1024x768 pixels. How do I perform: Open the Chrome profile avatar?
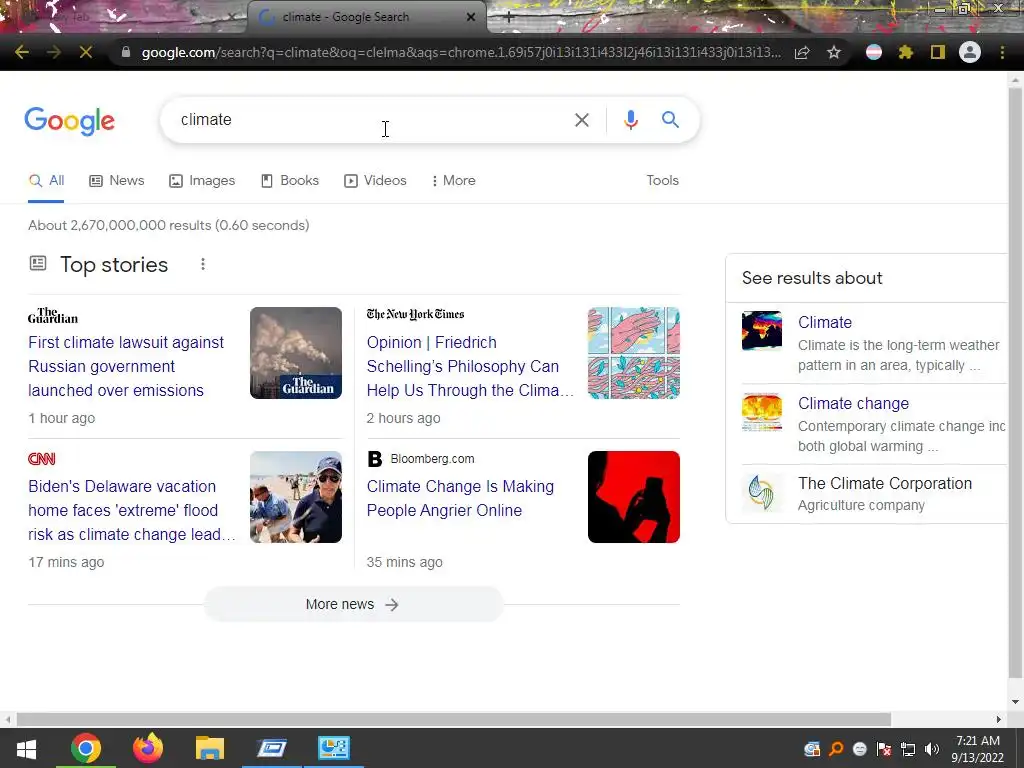970,52
